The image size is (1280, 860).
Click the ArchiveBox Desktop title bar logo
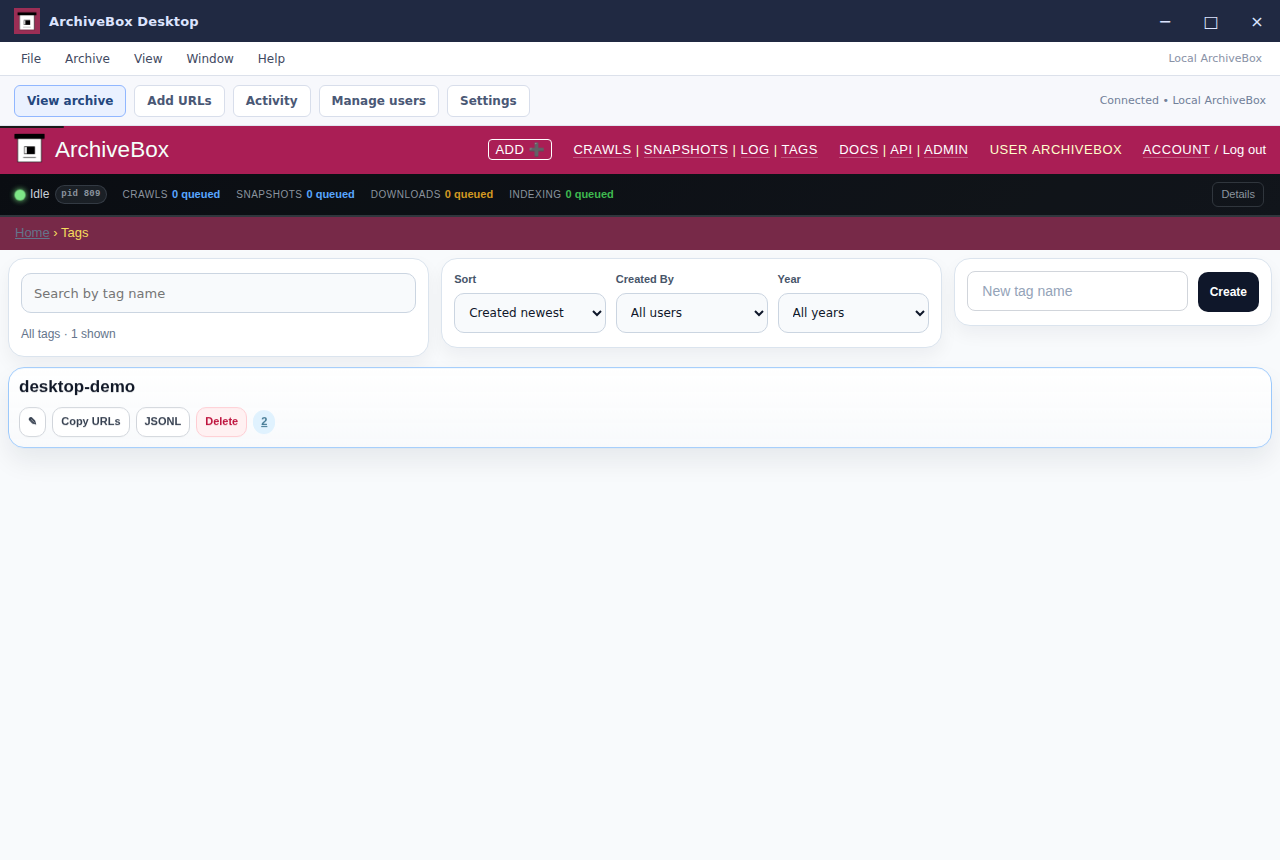[27, 21]
